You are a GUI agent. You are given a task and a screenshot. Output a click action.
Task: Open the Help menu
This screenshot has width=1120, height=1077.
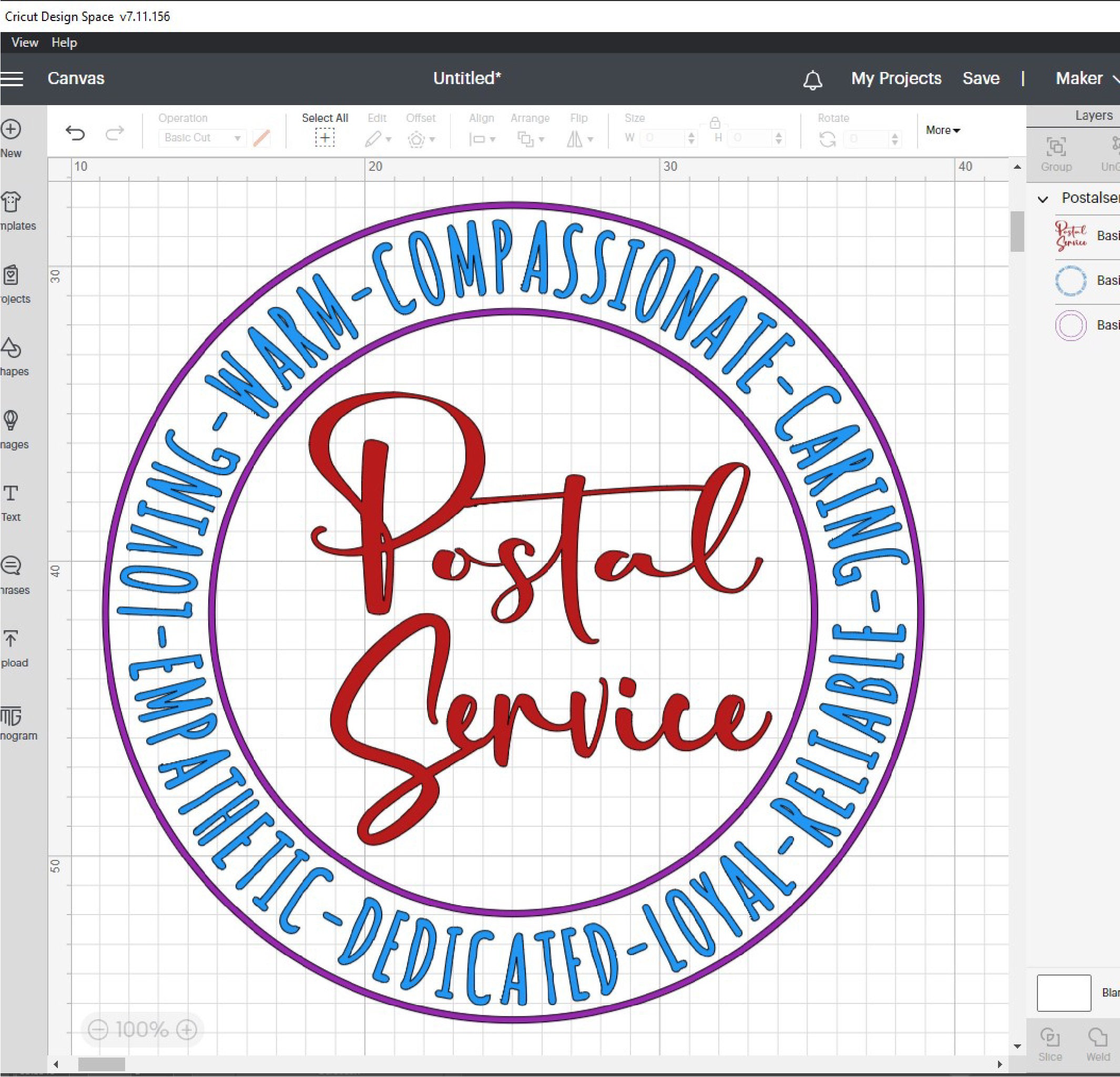point(64,42)
